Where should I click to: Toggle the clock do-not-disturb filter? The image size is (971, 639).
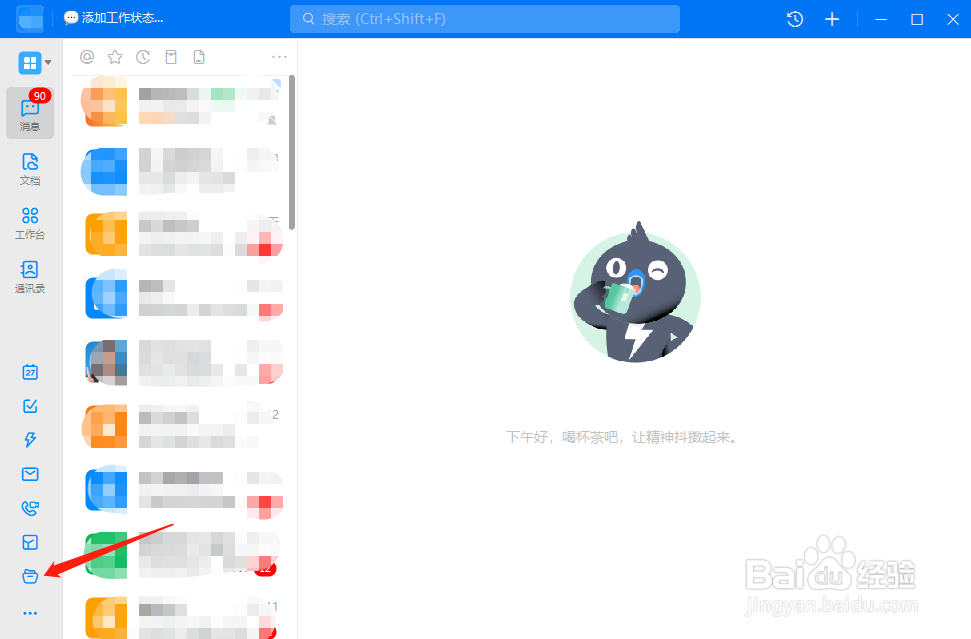[x=143, y=57]
